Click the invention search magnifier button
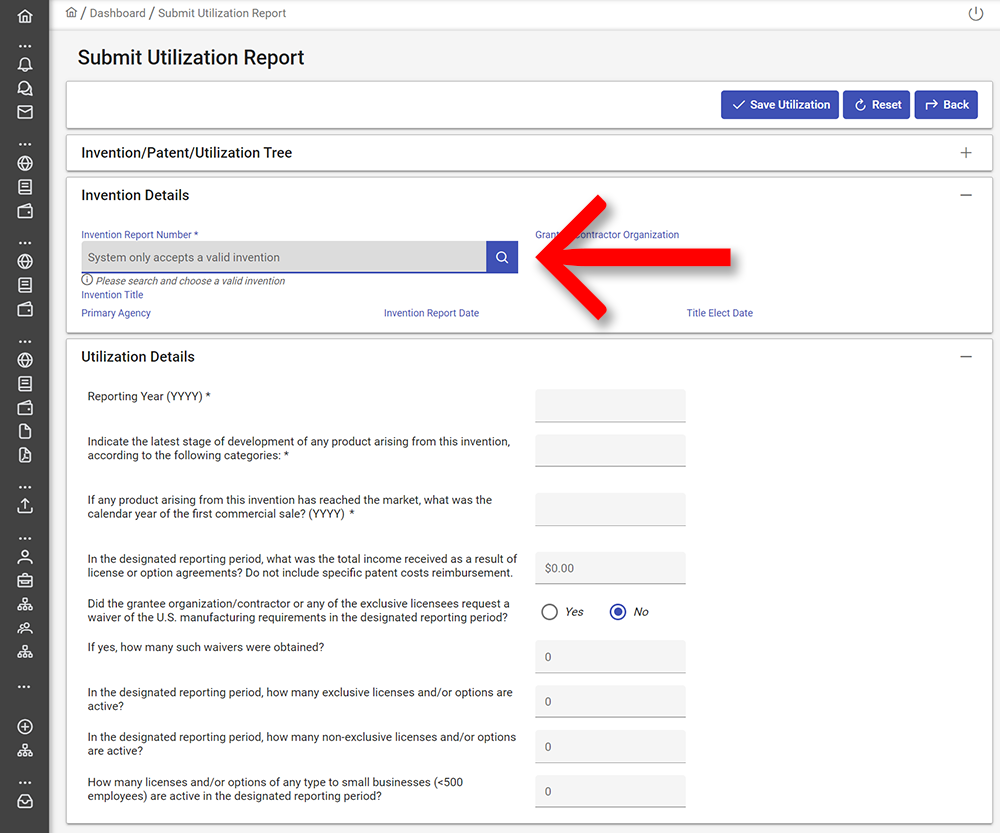 pyautogui.click(x=502, y=257)
